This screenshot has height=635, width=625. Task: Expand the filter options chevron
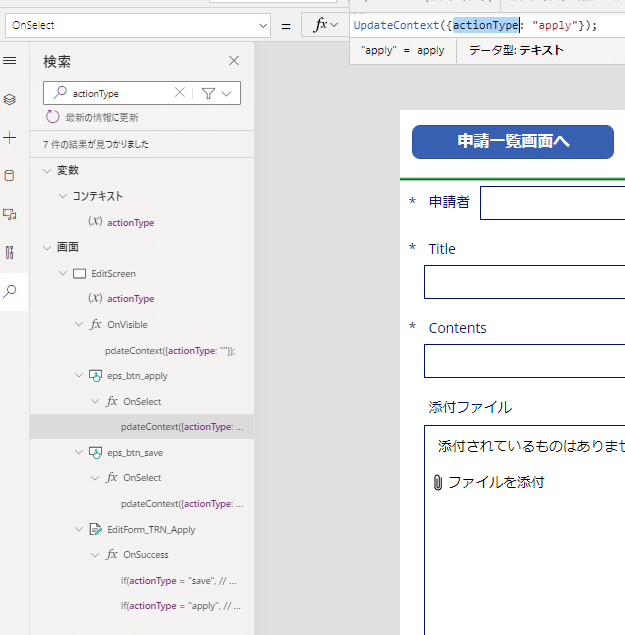(x=226, y=94)
